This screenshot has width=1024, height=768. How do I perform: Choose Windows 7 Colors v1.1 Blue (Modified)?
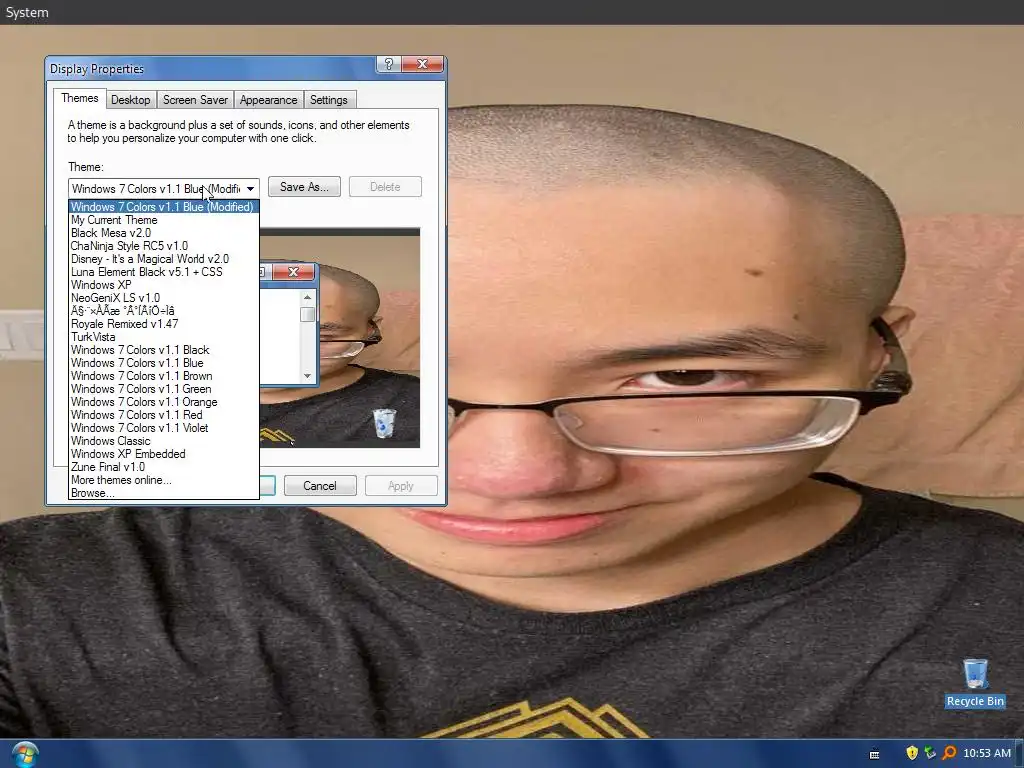(x=163, y=207)
